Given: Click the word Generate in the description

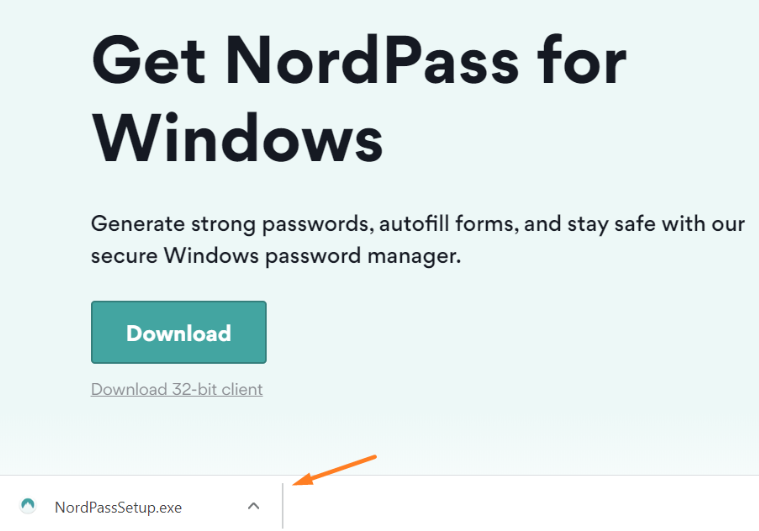Looking at the screenshot, I should tap(138, 224).
